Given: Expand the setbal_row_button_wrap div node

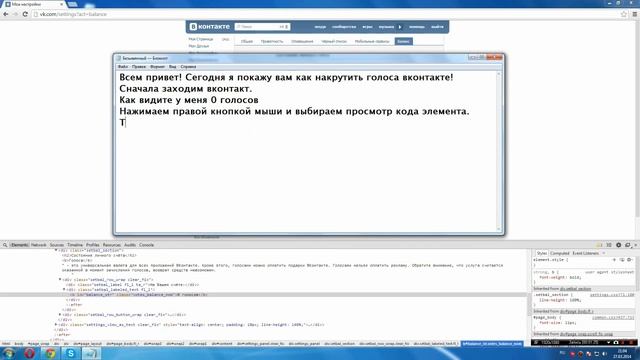Looking at the screenshot, I should point(60,315).
